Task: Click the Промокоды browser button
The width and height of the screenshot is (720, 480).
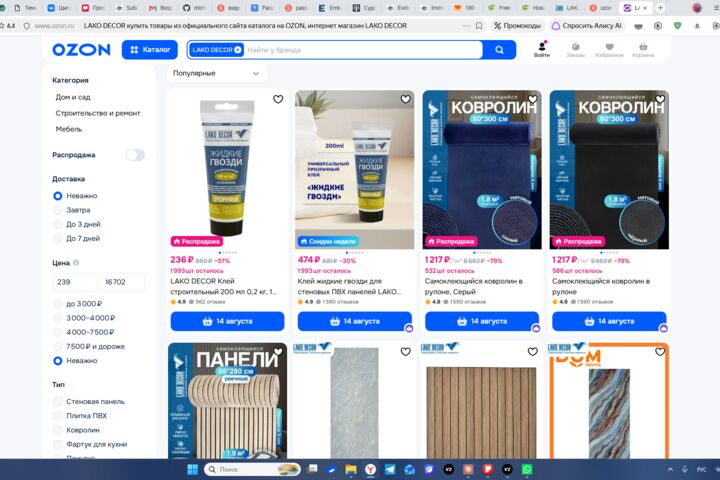Action: point(518,26)
